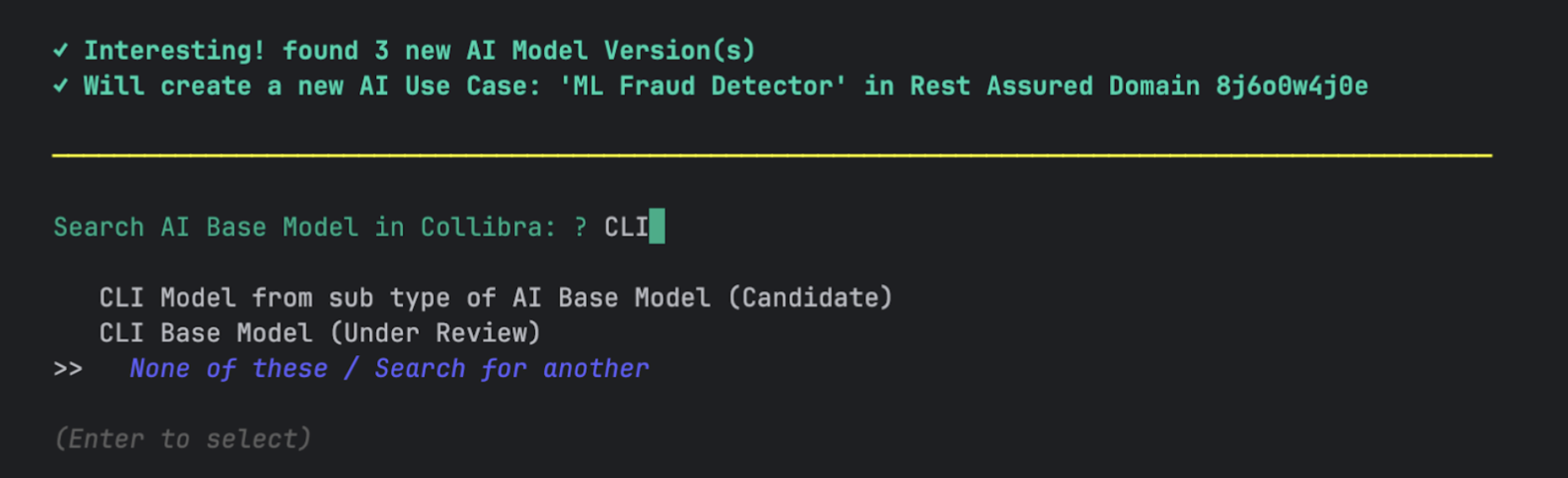Click the '(Enter to select)' hint
The image size is (1568, 478).
(x=182, y=439)
